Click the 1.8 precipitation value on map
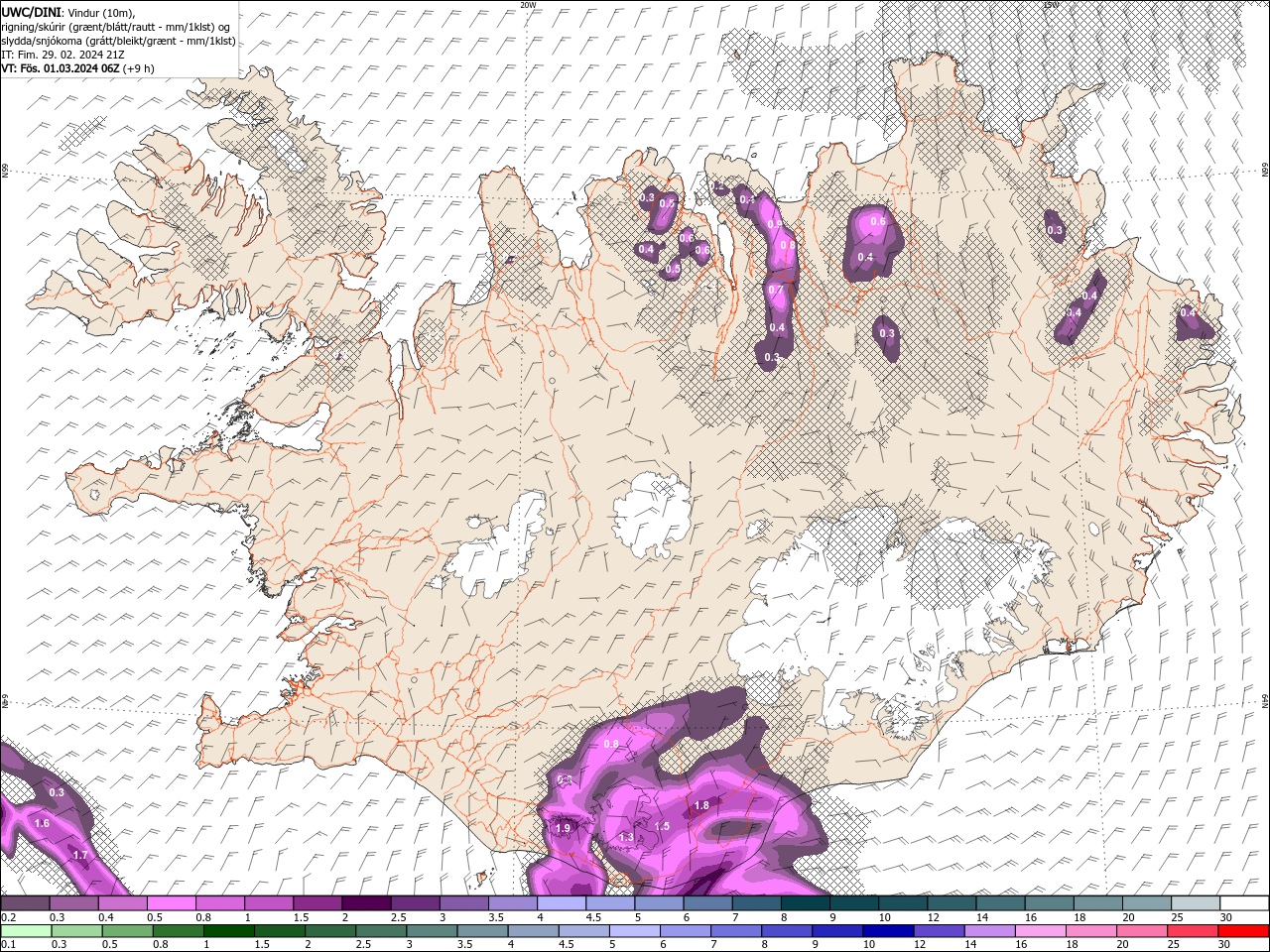This screenshot has height=952, width=1270. point(702,805)
